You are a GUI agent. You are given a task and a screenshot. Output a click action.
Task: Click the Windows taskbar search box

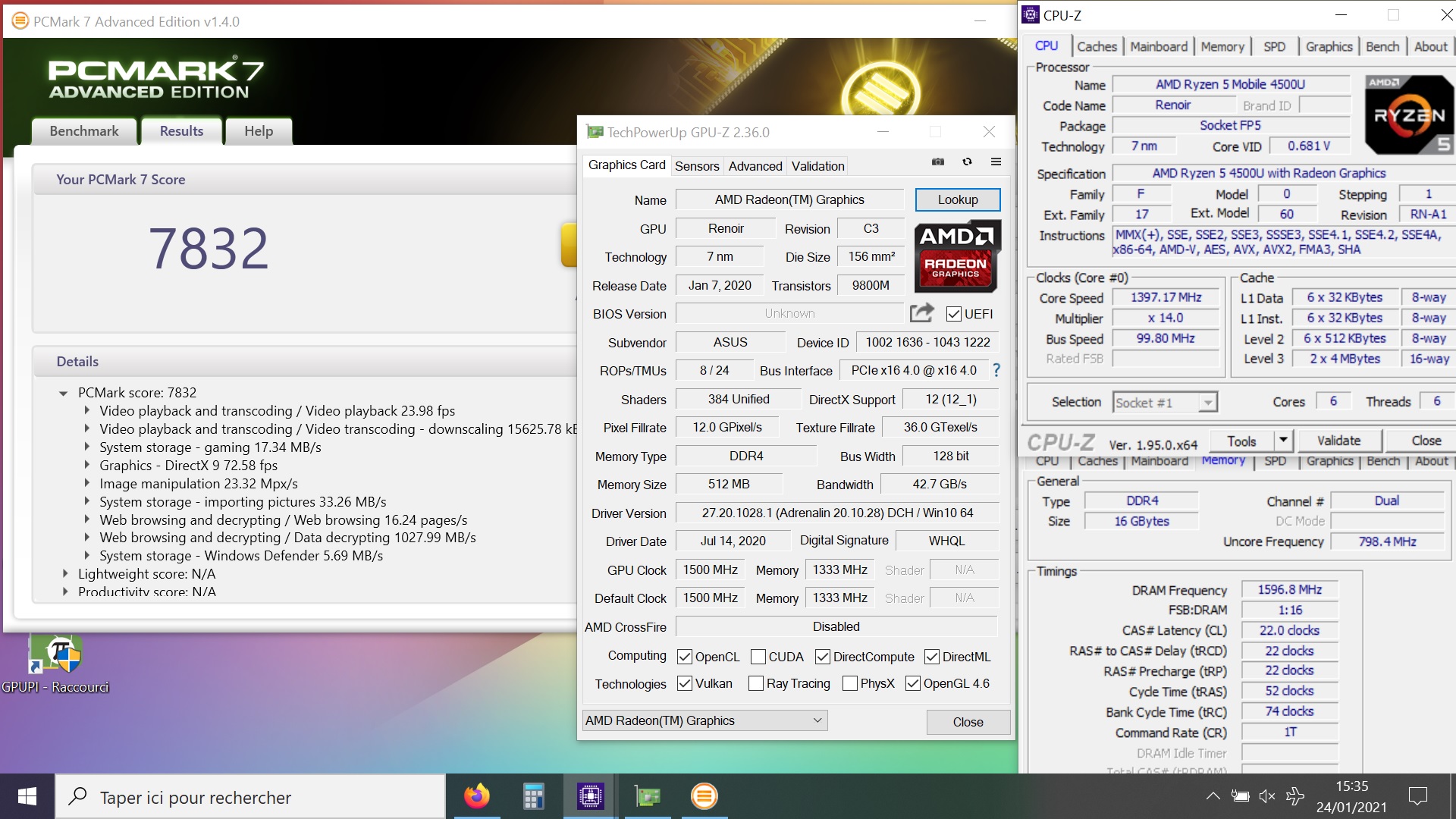pos(250,797)
